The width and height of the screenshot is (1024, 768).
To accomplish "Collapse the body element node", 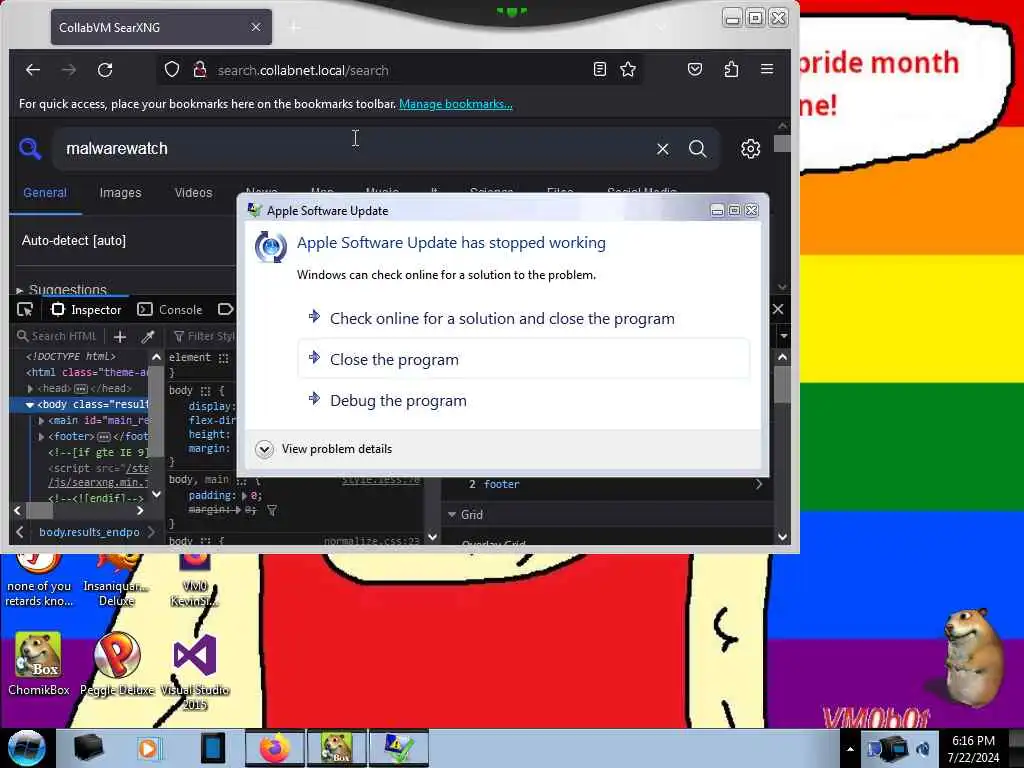I will [x=29, y=405].
